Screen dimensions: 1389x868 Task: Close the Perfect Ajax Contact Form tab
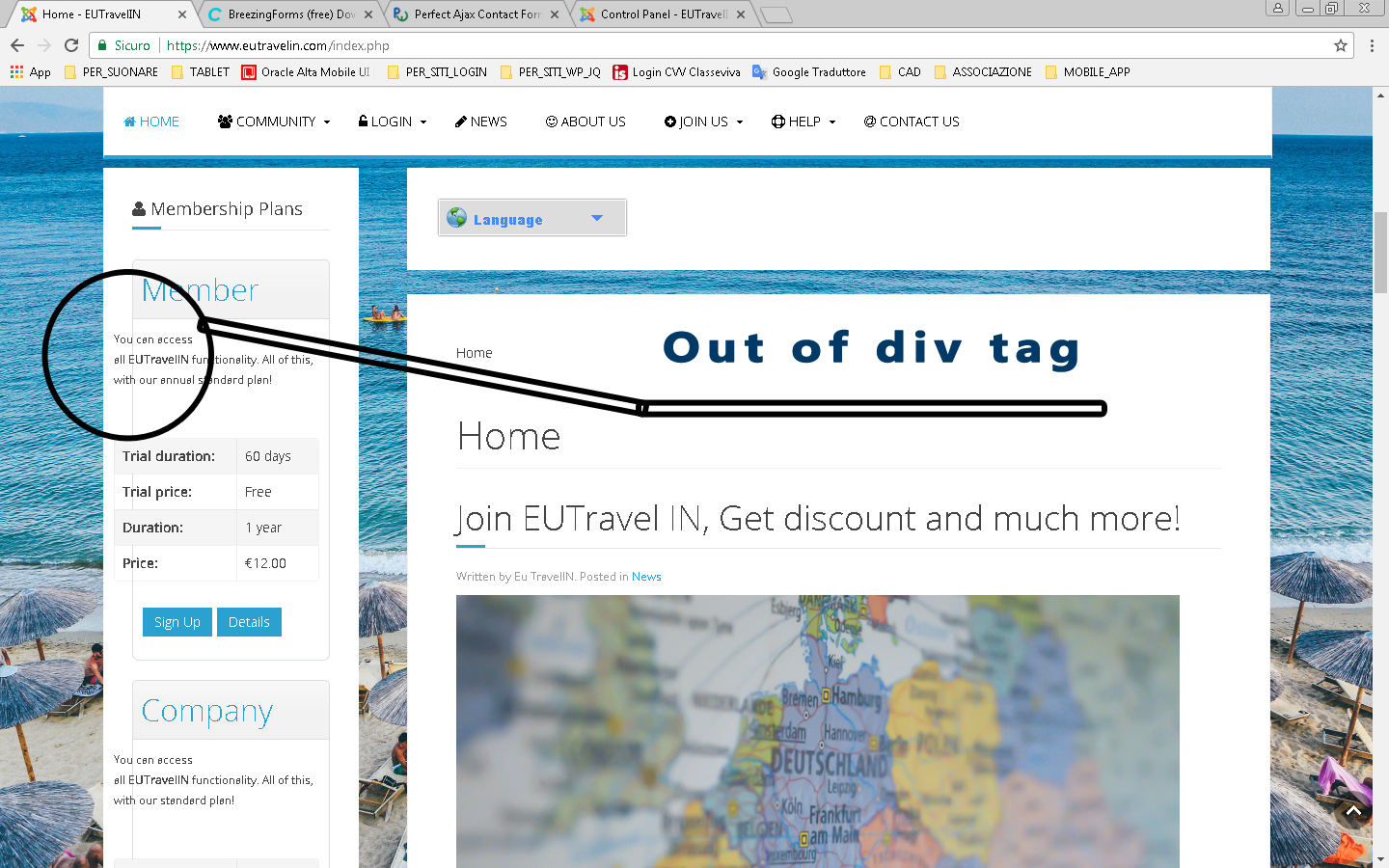pyautogui.click(x=555, y=14)
